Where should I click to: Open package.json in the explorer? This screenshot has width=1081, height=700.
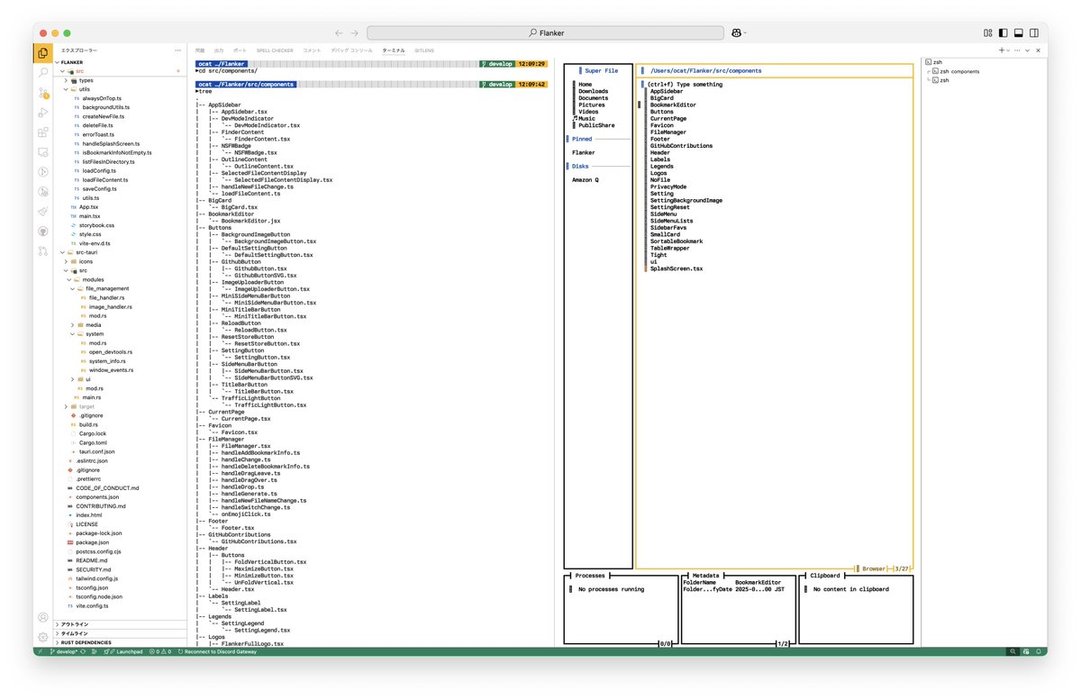(92, 542)
